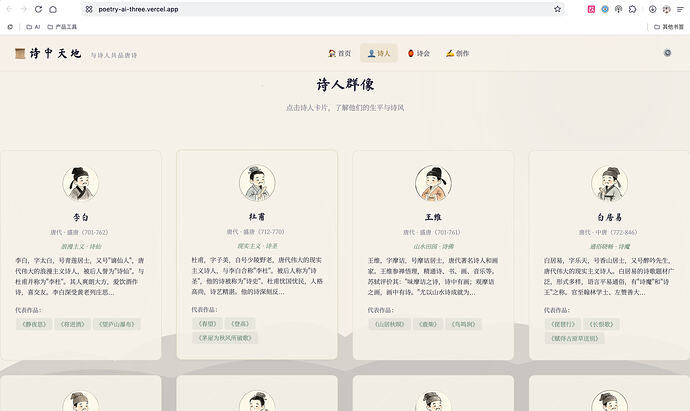Open the poet card titled 李白
Screen dimensions: 690x411
(81, 255)
